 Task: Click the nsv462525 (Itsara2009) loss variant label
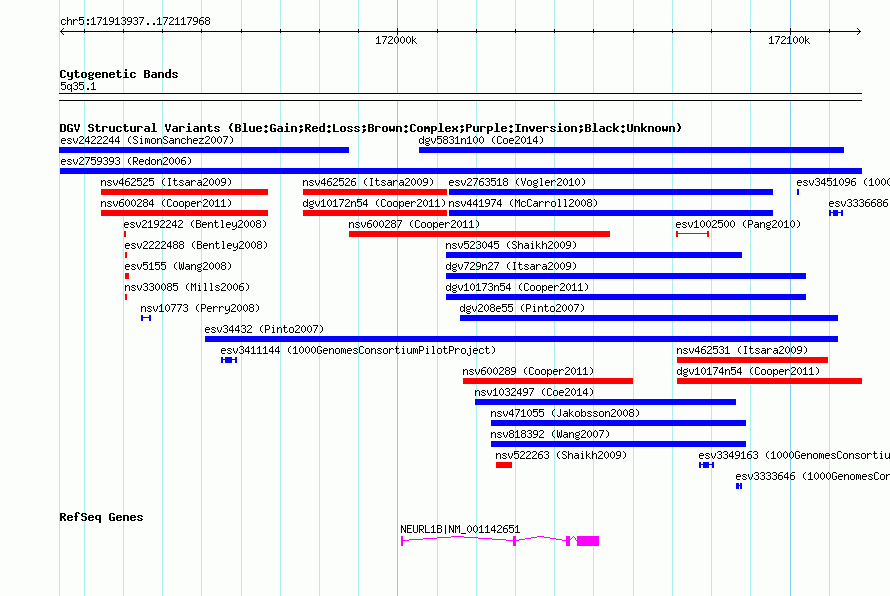point(166,182)
